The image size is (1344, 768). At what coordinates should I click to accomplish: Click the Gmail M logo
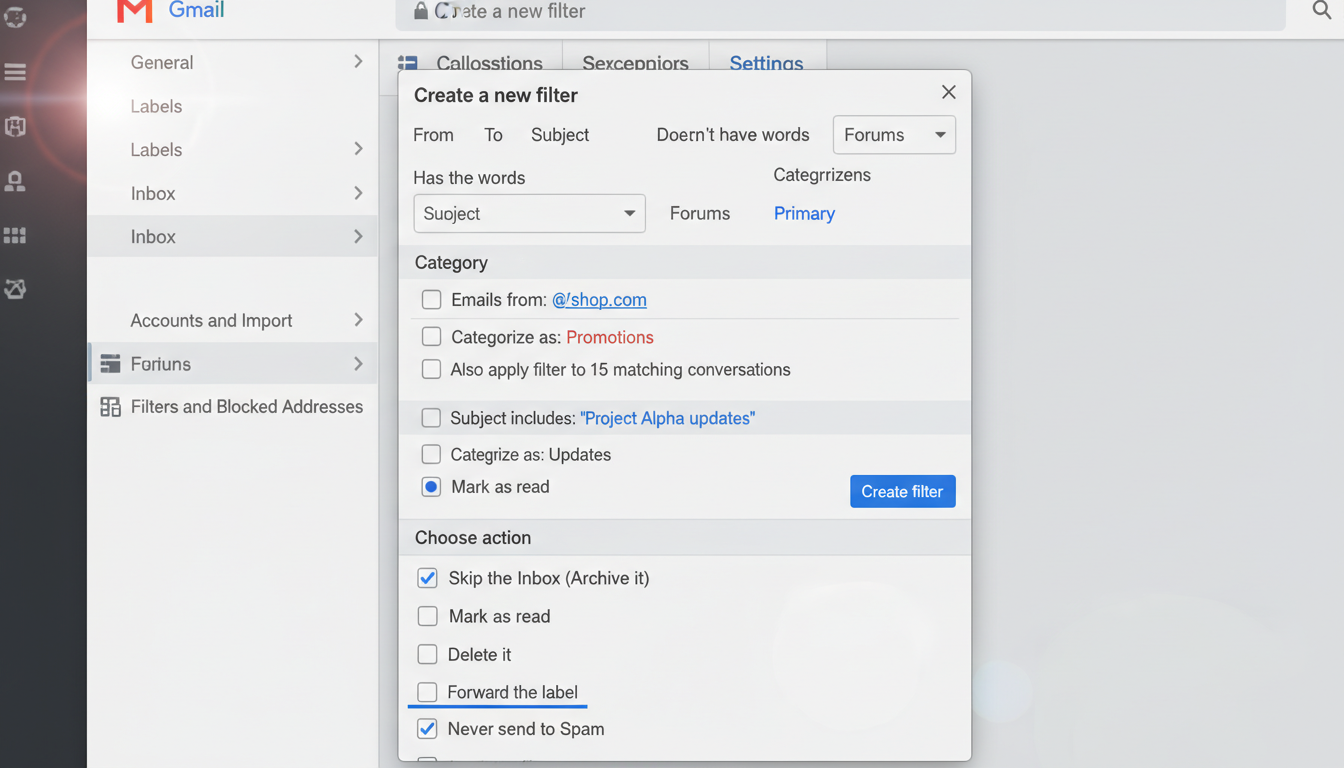coord(135,11)
